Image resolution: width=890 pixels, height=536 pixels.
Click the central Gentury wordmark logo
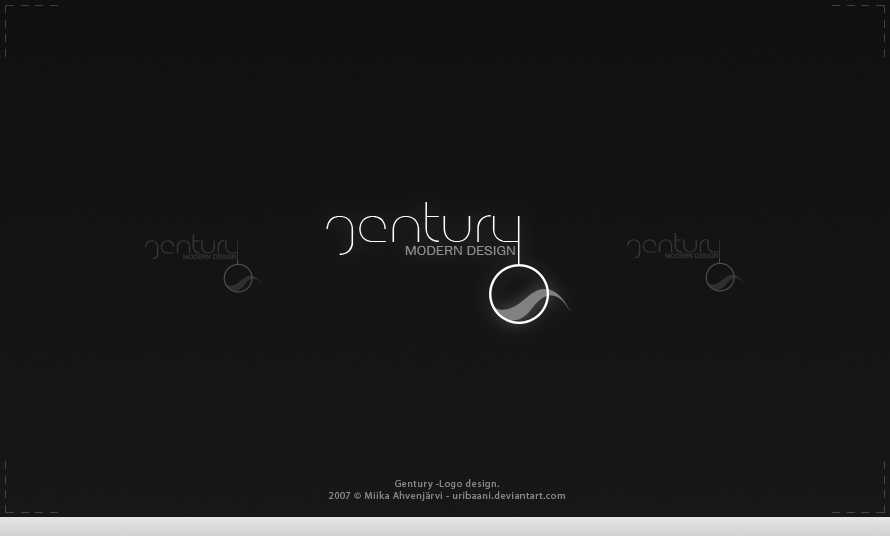point(422,229)
